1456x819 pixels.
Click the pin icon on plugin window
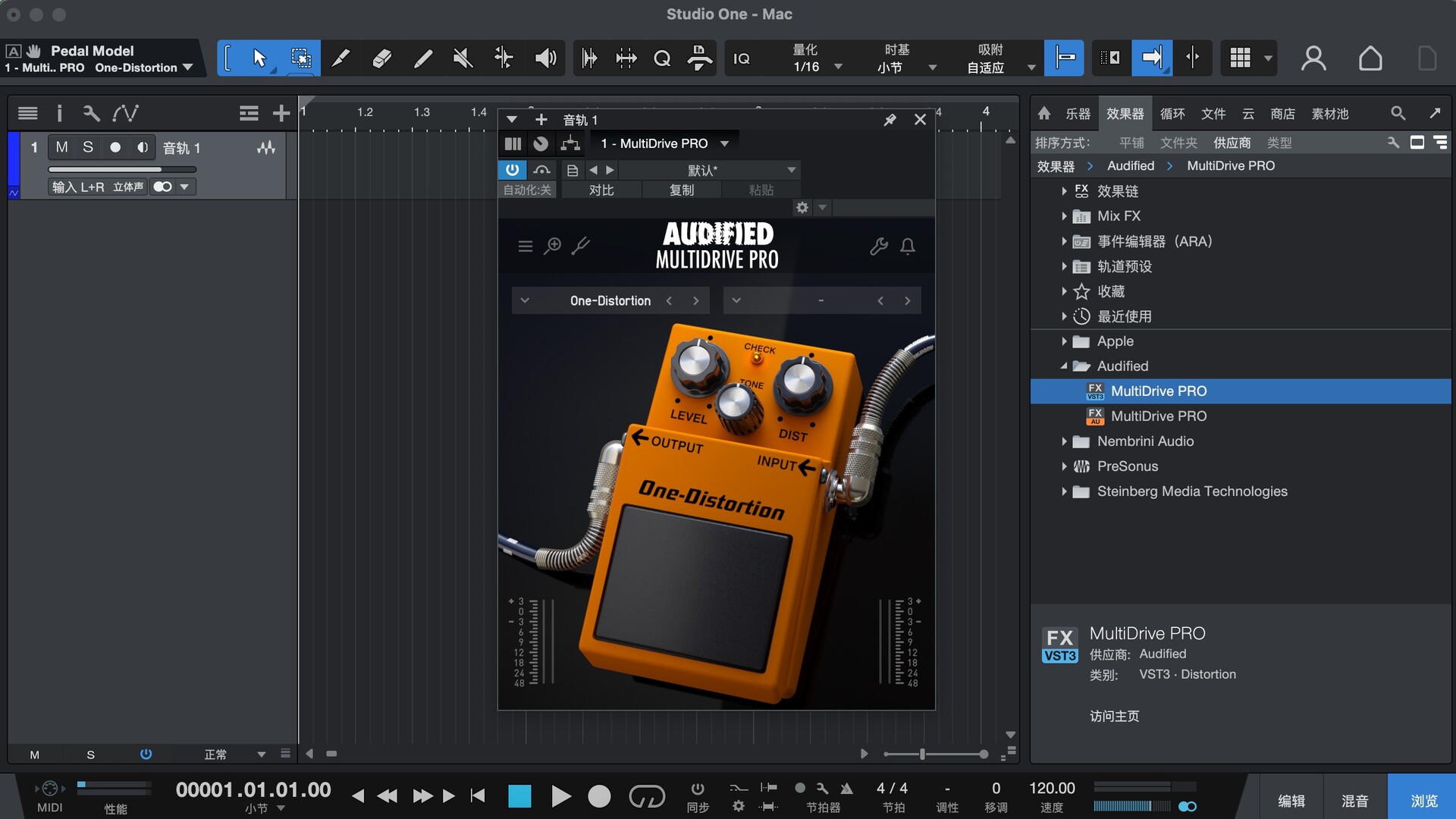click(890, 120)
